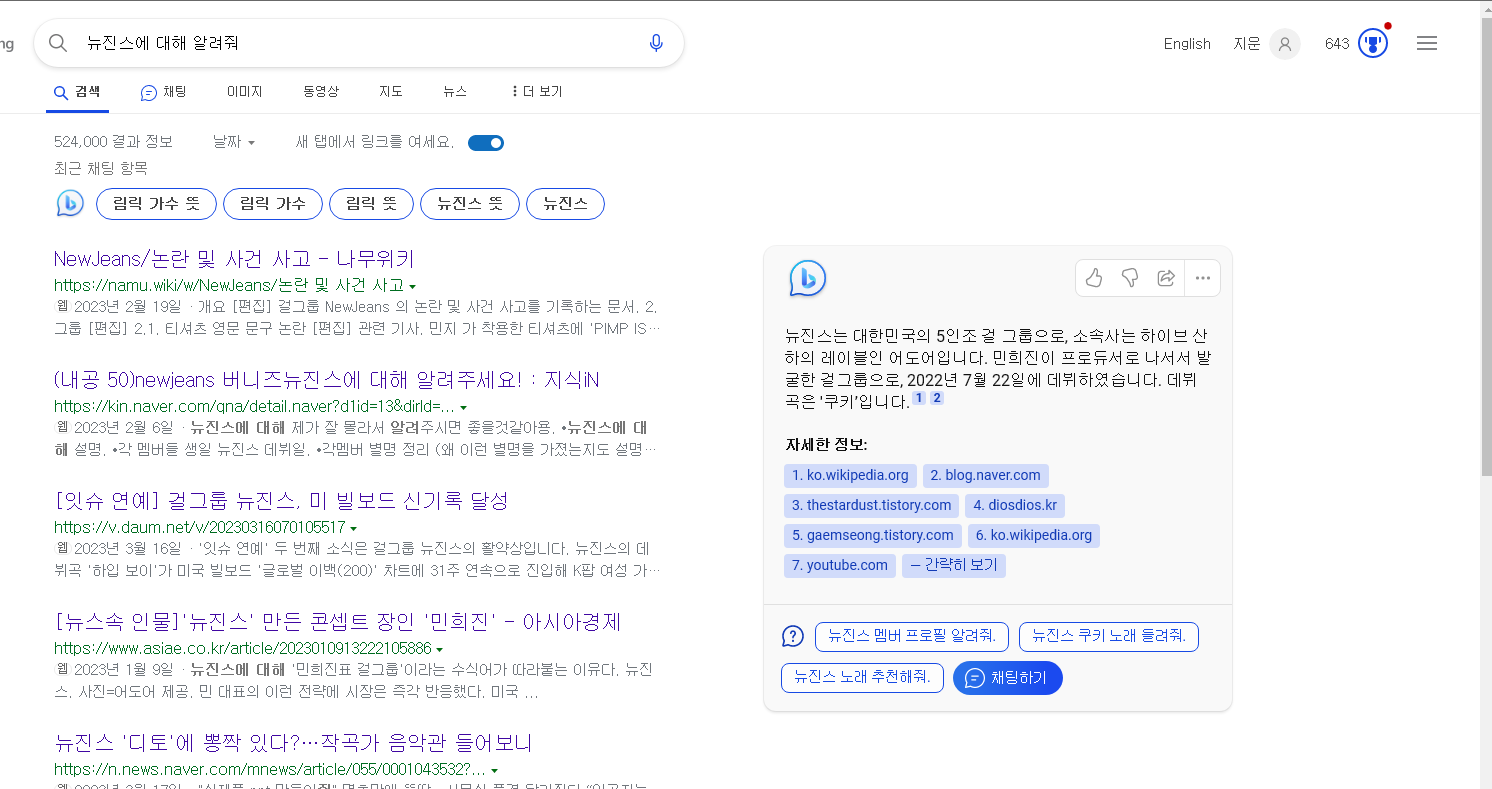This screenshot has width=1492, height=789.
Task: Switch to the 채팅 chat tab
Action: (x=164, y=92)
